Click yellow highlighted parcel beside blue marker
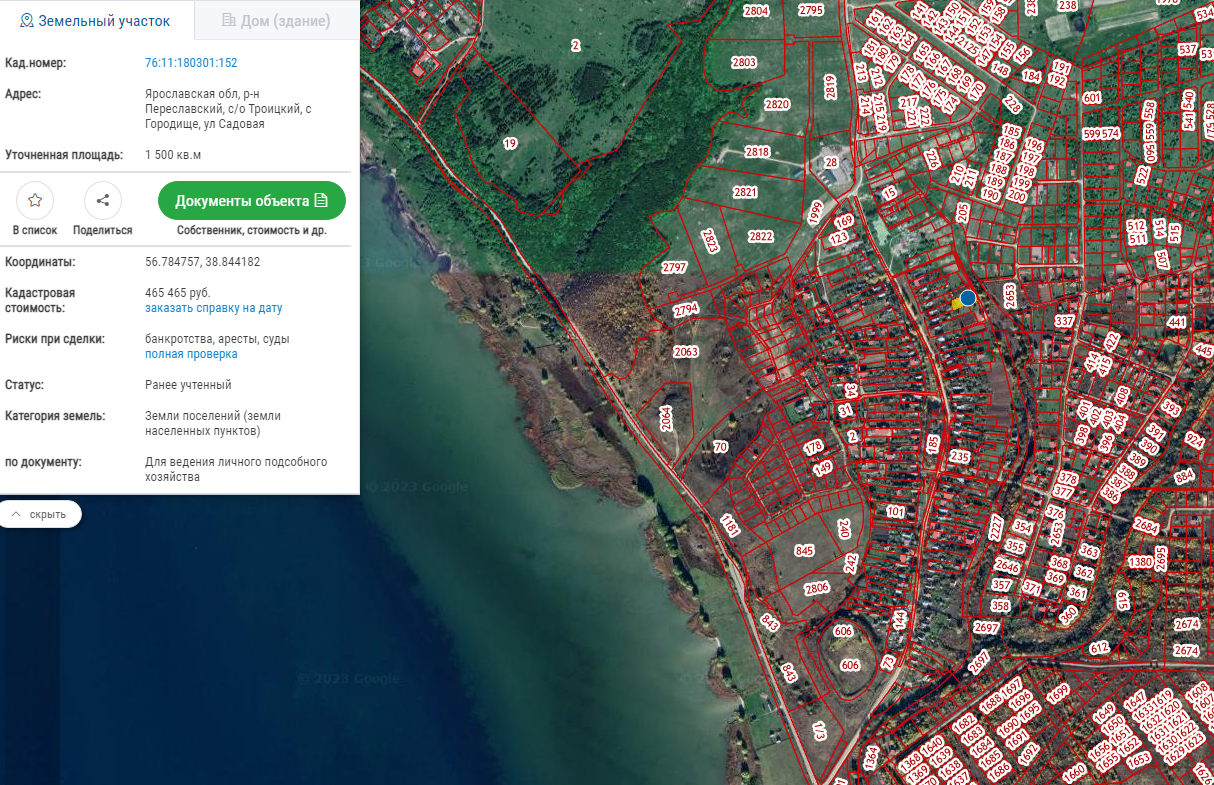Image resolution: width=1214 pixels, height=785 pixels. (x=957, y=303)
